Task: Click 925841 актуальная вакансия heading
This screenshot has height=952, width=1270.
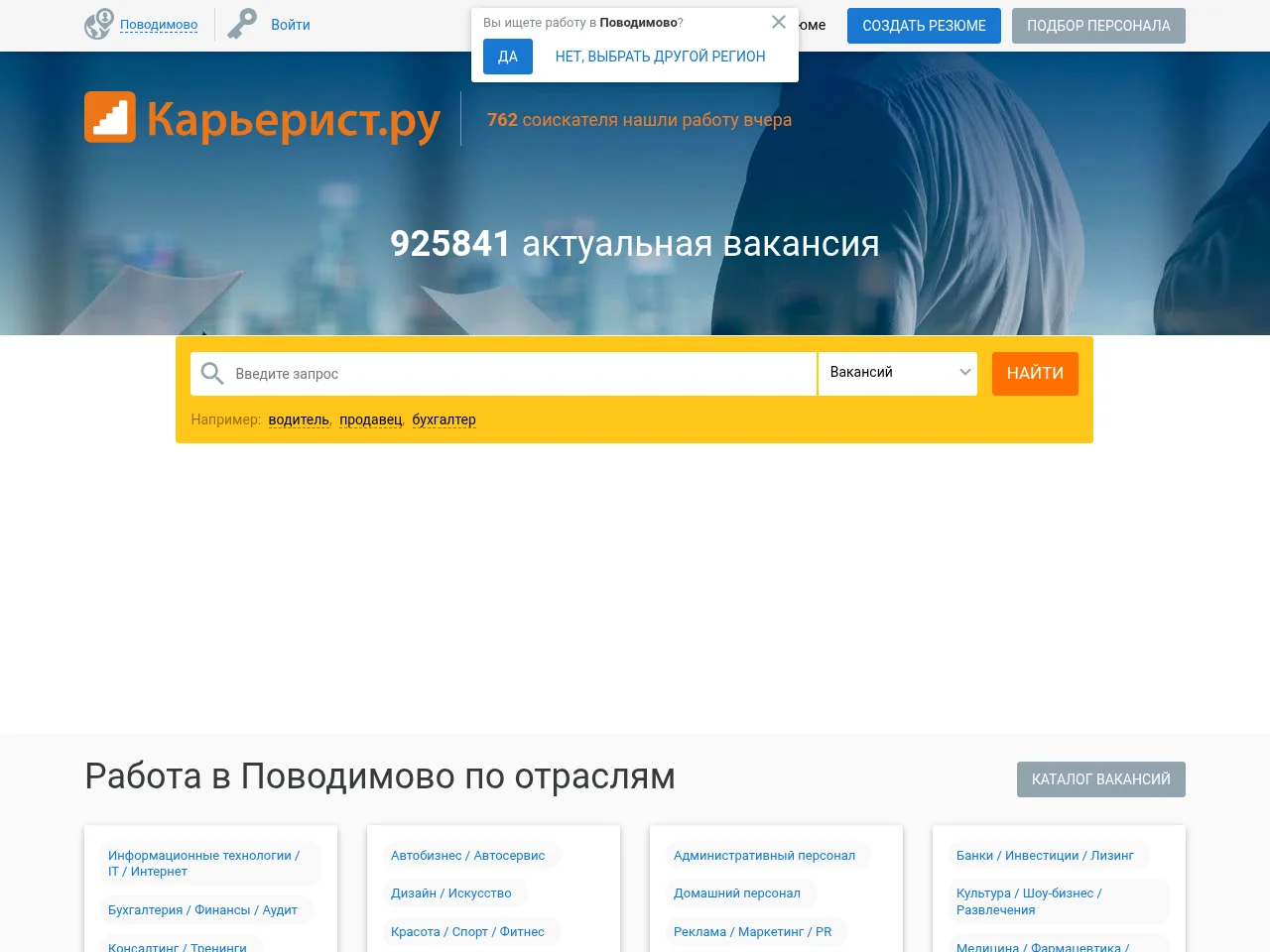Action: [635, 243]
